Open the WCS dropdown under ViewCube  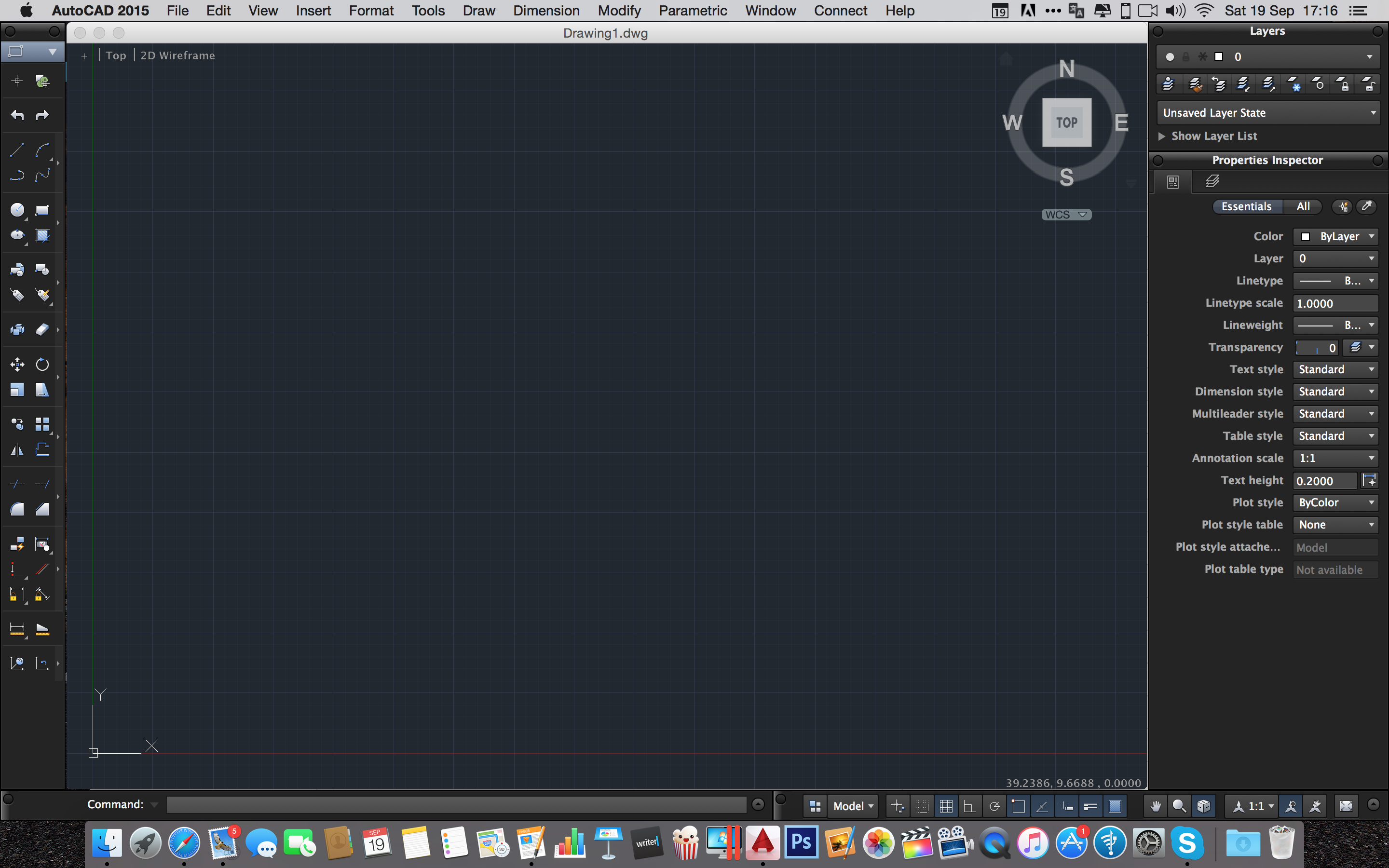pyautogui.click(x=1066, y=214)
